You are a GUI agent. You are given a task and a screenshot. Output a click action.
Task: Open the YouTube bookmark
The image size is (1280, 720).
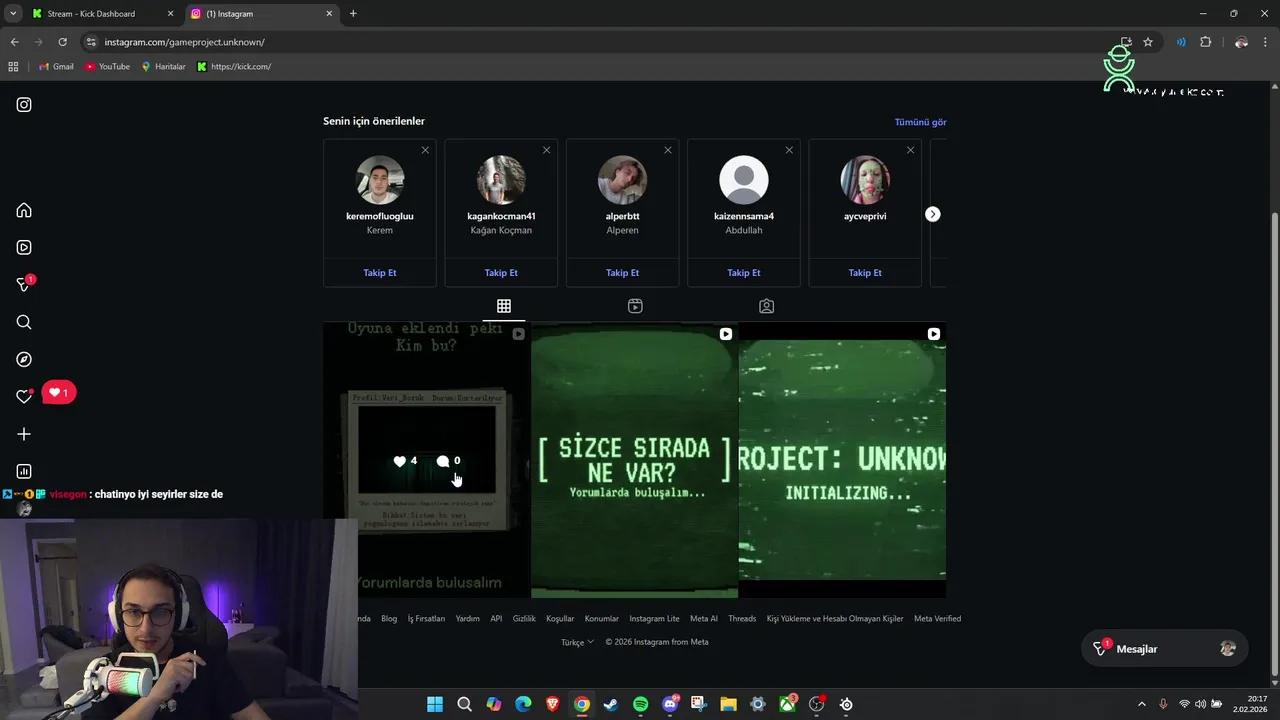[107, 66]
